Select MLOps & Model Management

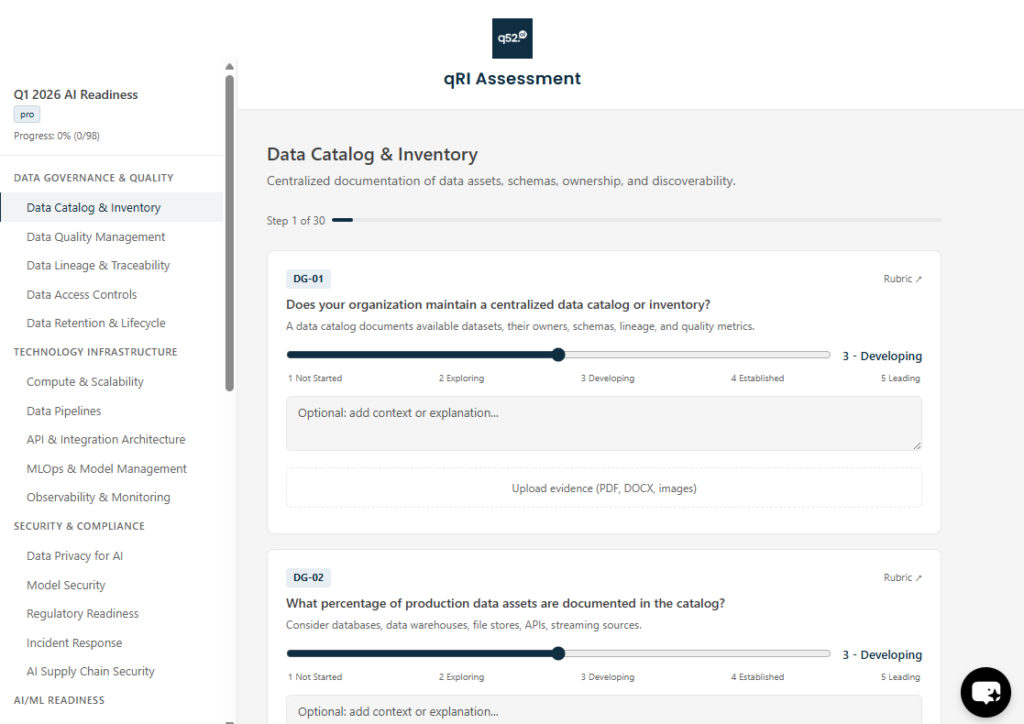coord(106,469)
